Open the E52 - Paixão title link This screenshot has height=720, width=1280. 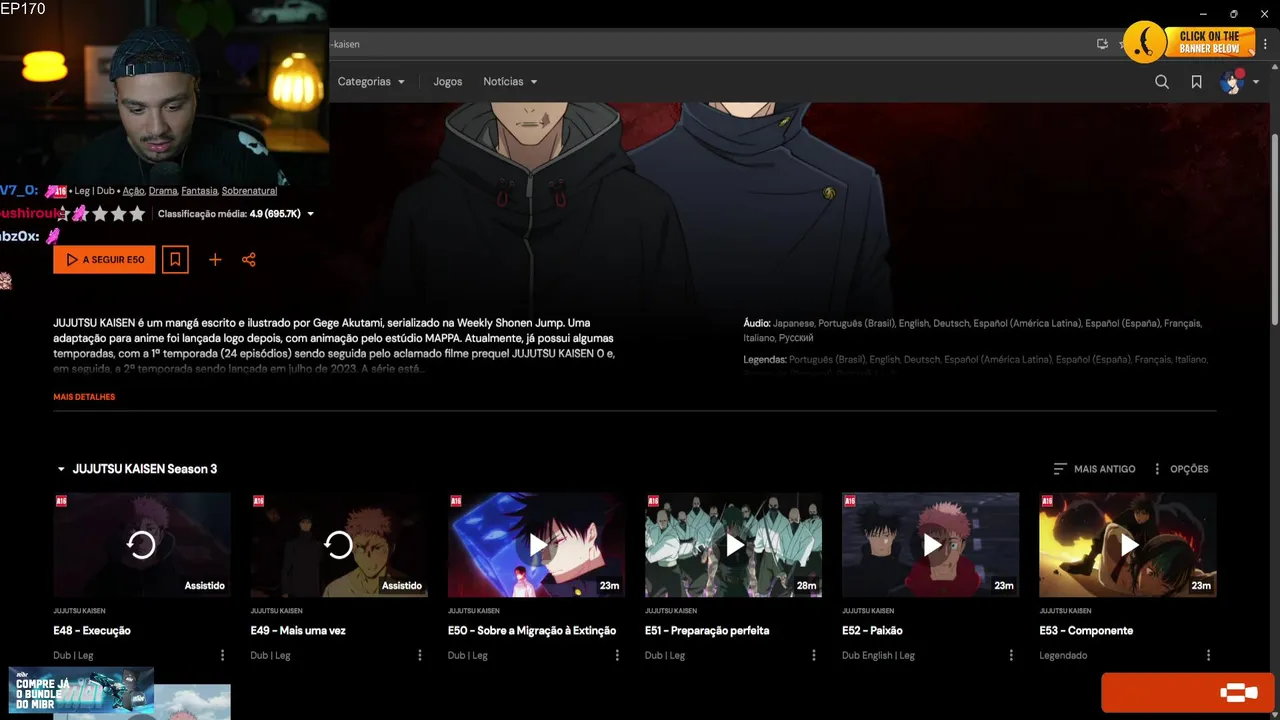pos(872,631)
